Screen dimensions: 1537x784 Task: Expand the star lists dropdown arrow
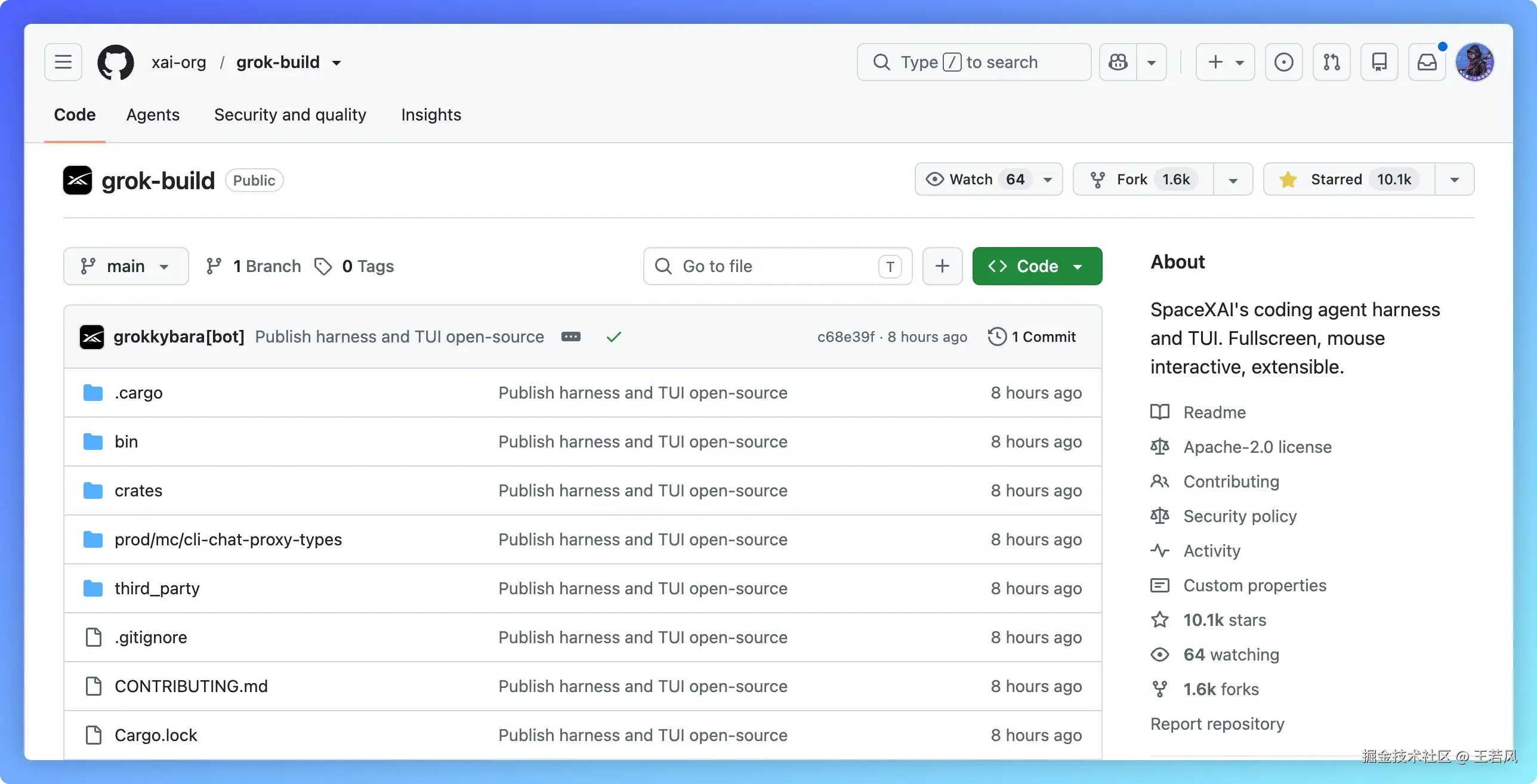(1455, 180)
